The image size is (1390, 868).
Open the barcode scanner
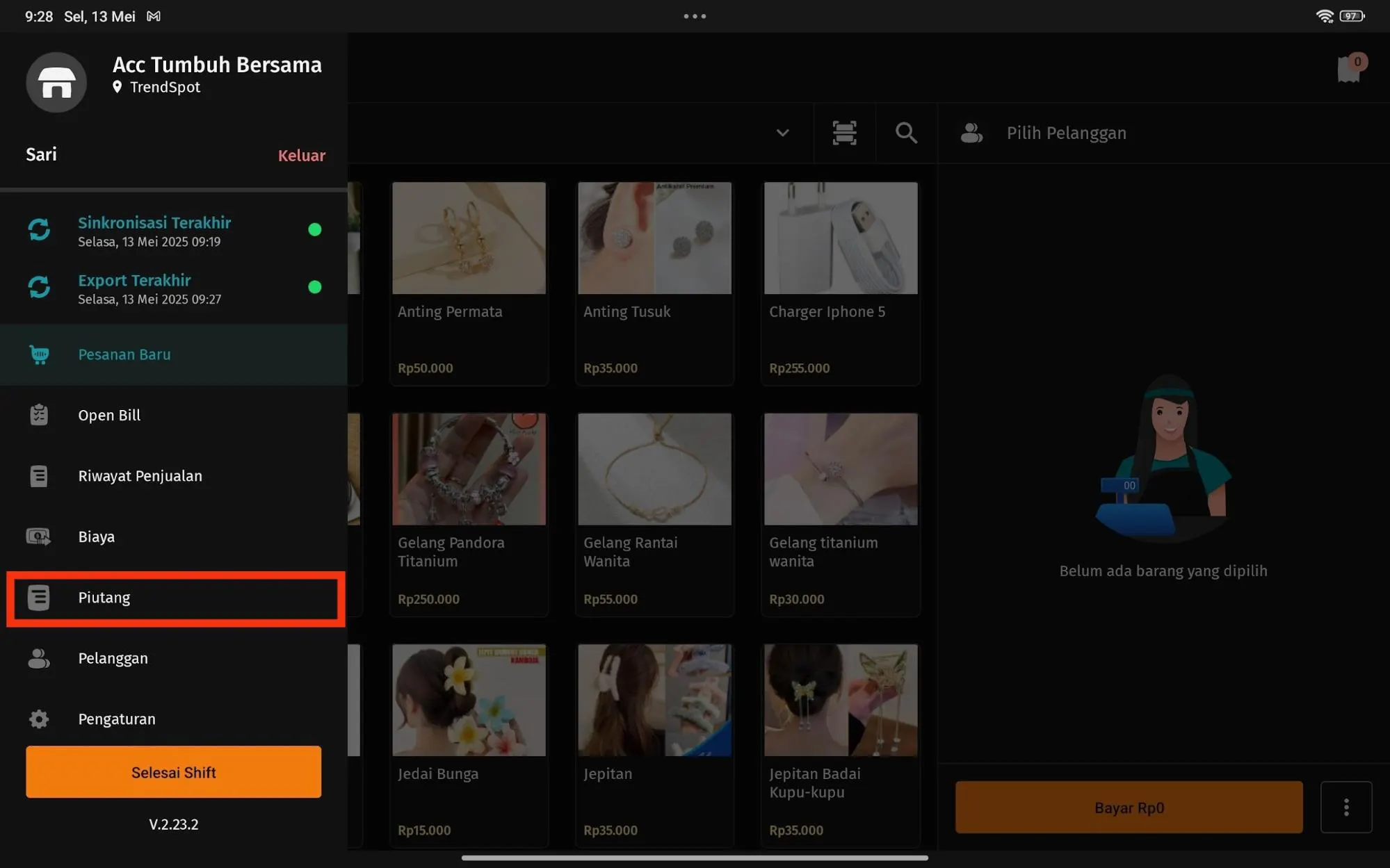coord(844,133)
